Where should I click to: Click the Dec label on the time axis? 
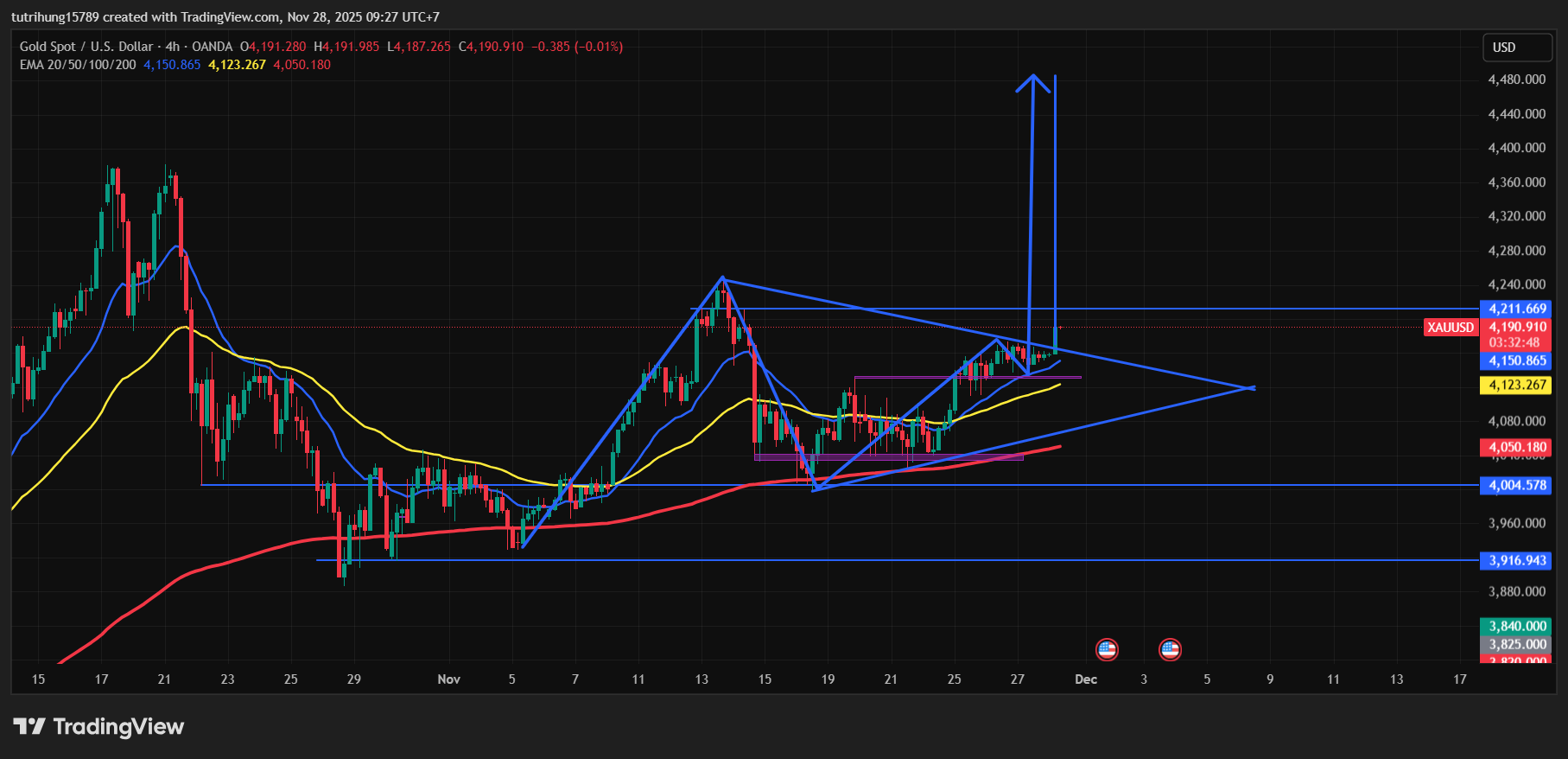pos(1085,679)
